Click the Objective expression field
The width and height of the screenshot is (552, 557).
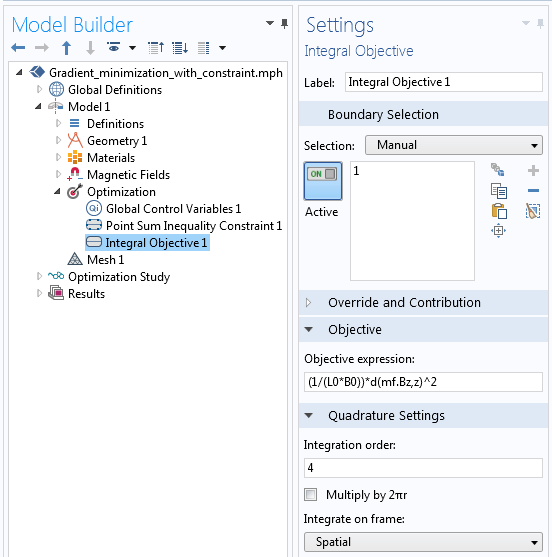[423, 382]
